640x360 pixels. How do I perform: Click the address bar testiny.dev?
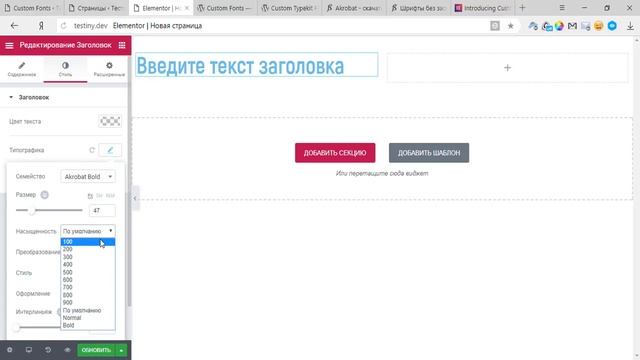coord(91,26)
